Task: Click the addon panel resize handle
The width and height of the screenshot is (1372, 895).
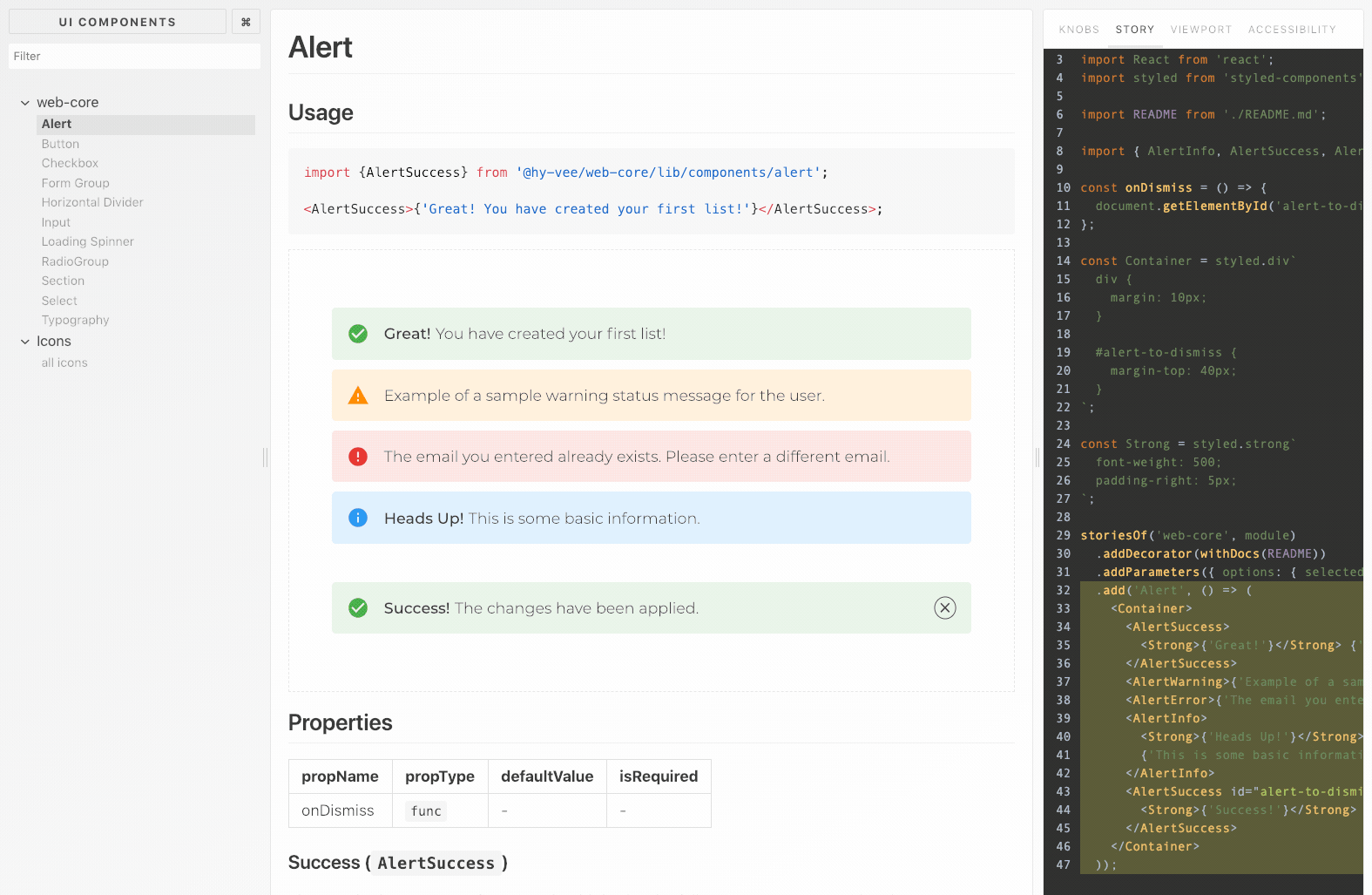Action: coord(1037,457)
